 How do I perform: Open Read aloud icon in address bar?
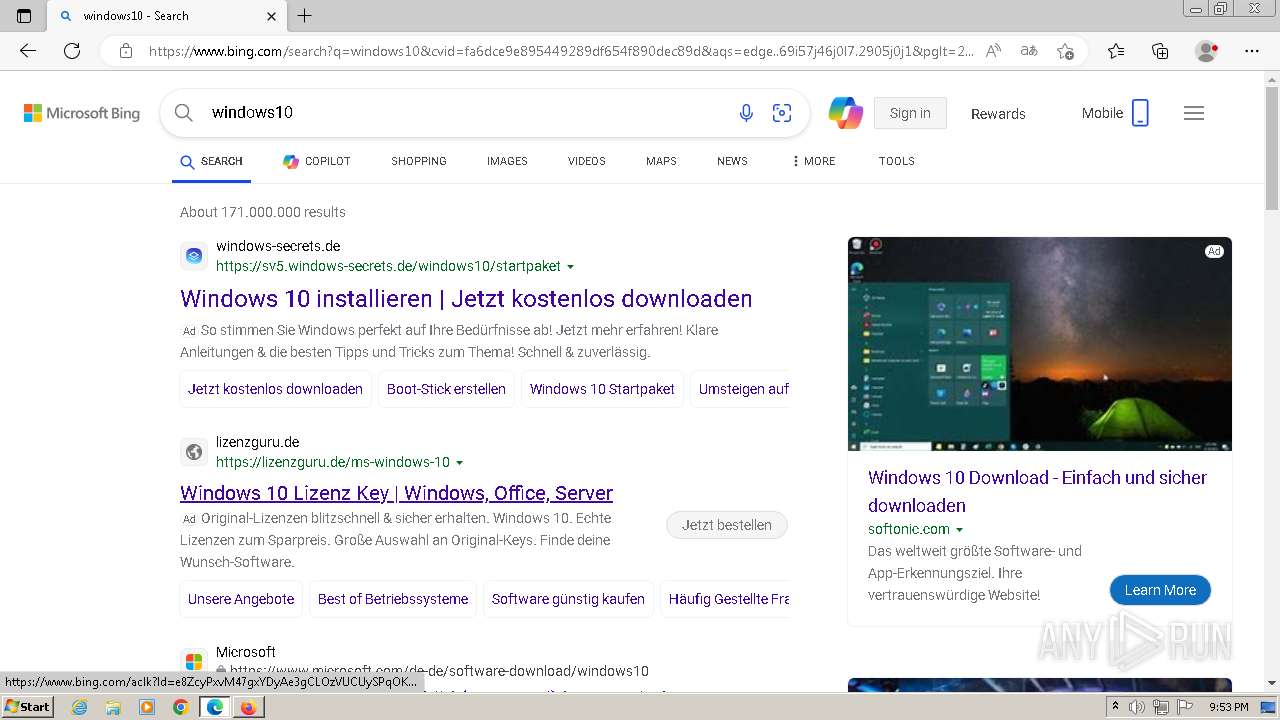pyautogui.click(x=993, y=51)
